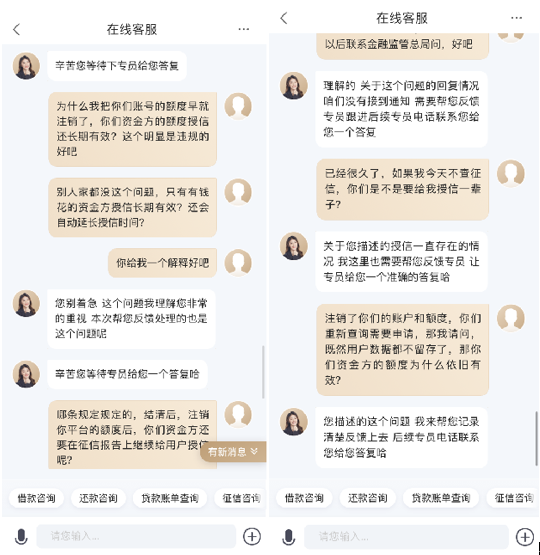540x555 pixels.
Task: Tap the microphone icon in left chat
Action: coord(21,537)
